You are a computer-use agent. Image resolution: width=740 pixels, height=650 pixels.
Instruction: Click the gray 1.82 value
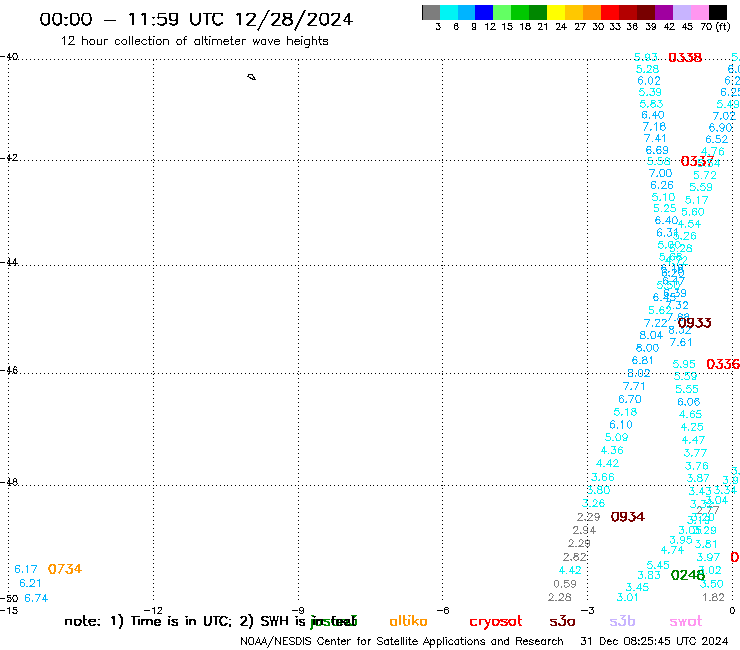[x=713, y=598]
